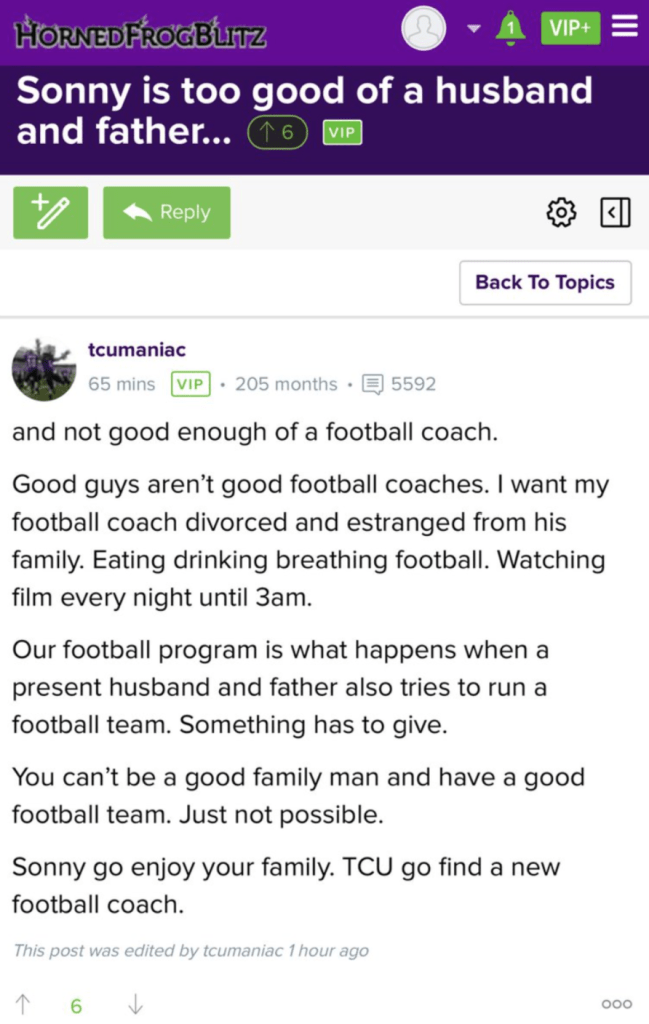This screenshot has height=1024, width=649.
Task: Downvote tcumaniac's post
Action: point(135,1005)
